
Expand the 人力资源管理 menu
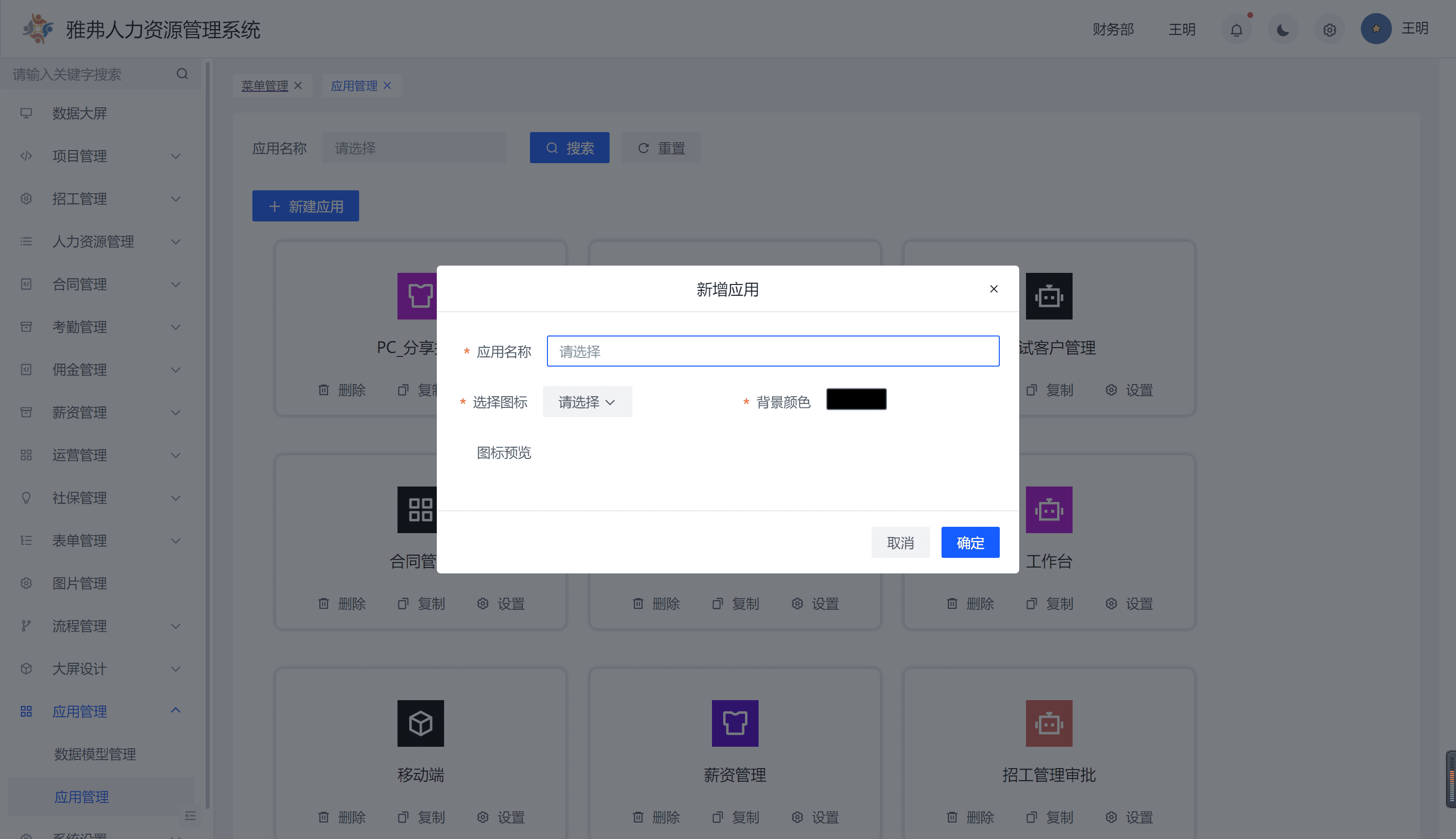tap(101, 241)
